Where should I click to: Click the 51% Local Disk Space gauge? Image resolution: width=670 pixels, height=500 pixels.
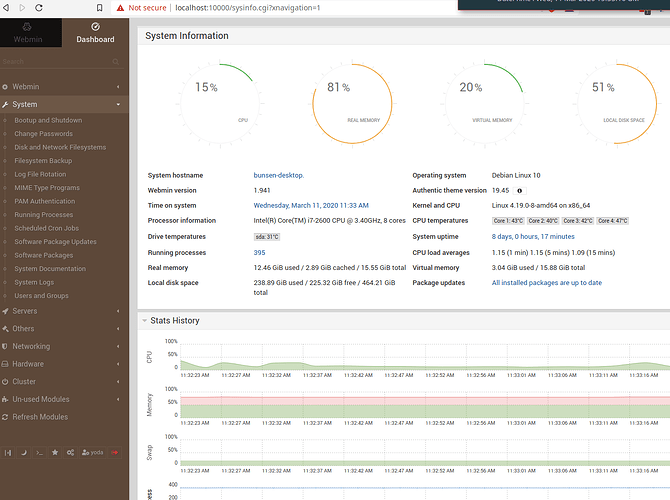[617, 103]
